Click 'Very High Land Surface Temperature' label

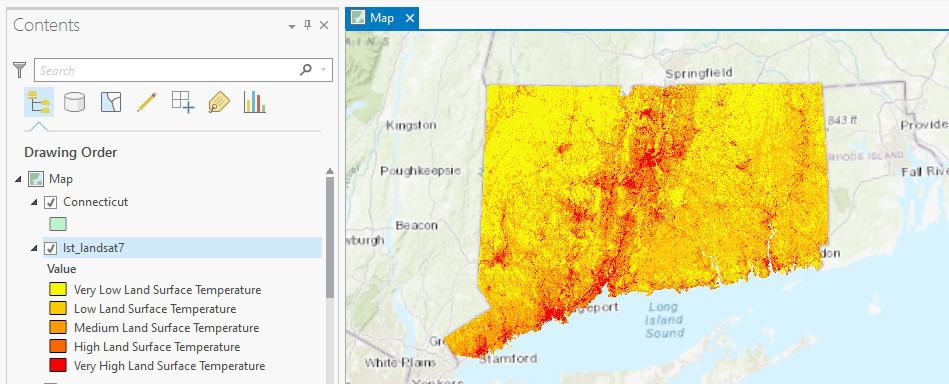169,366
